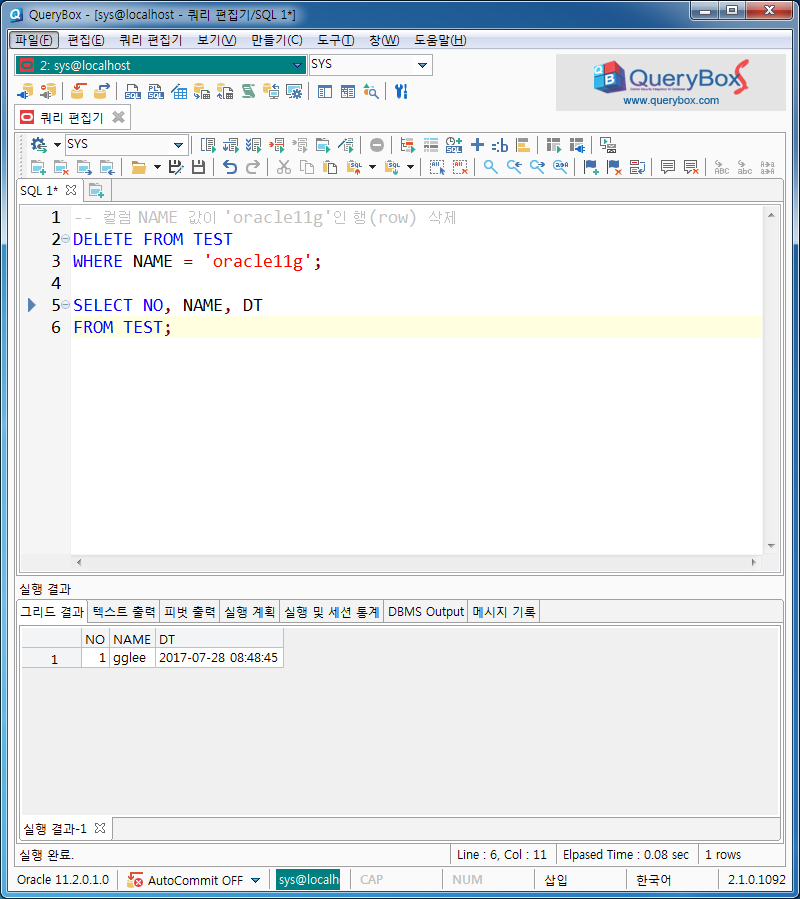This screenshot has height=899, width=800.
Task: Click the object search magnifier icon
Action: tap(371, 92)
